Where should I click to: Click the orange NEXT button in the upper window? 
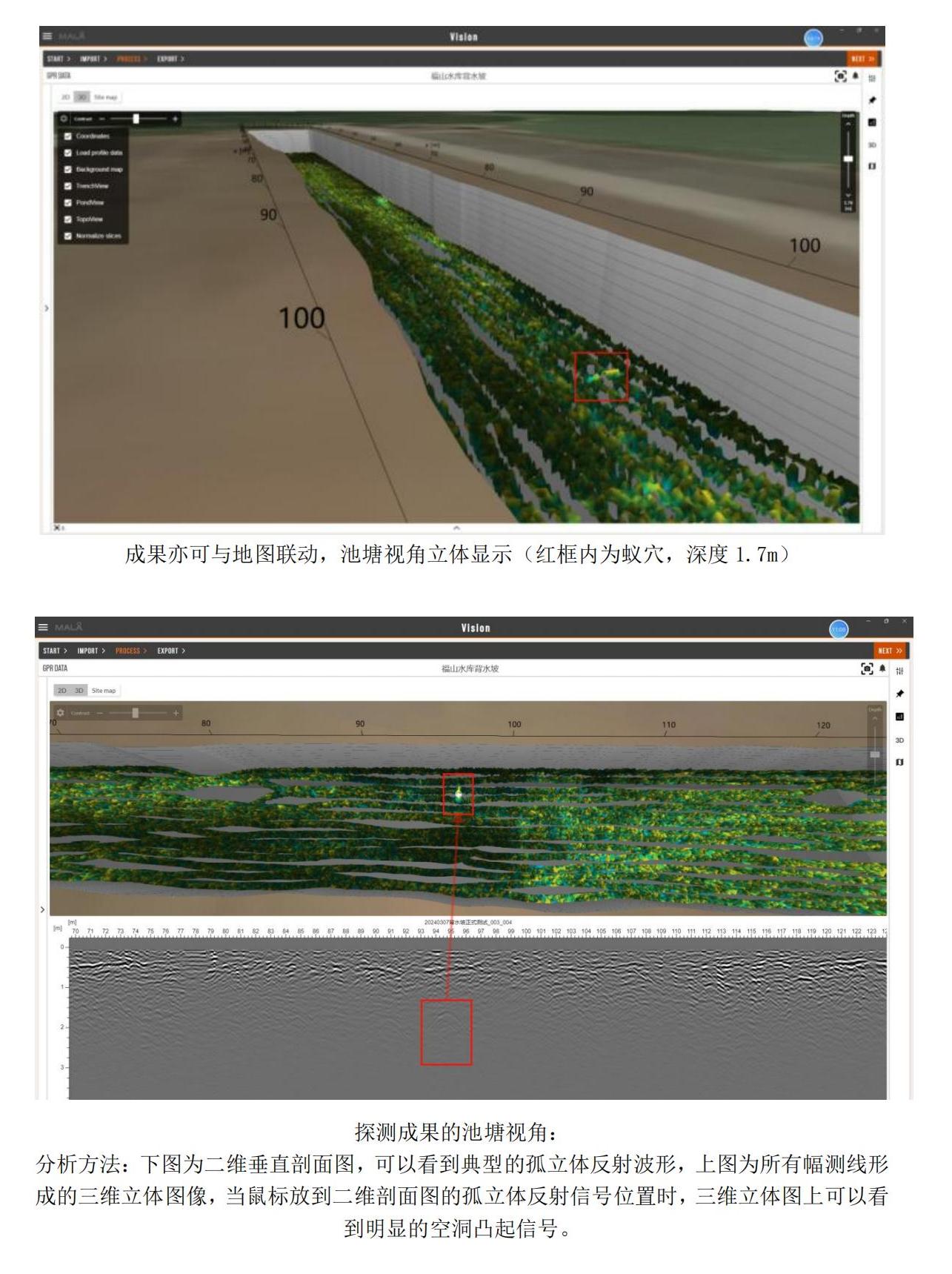862,59
